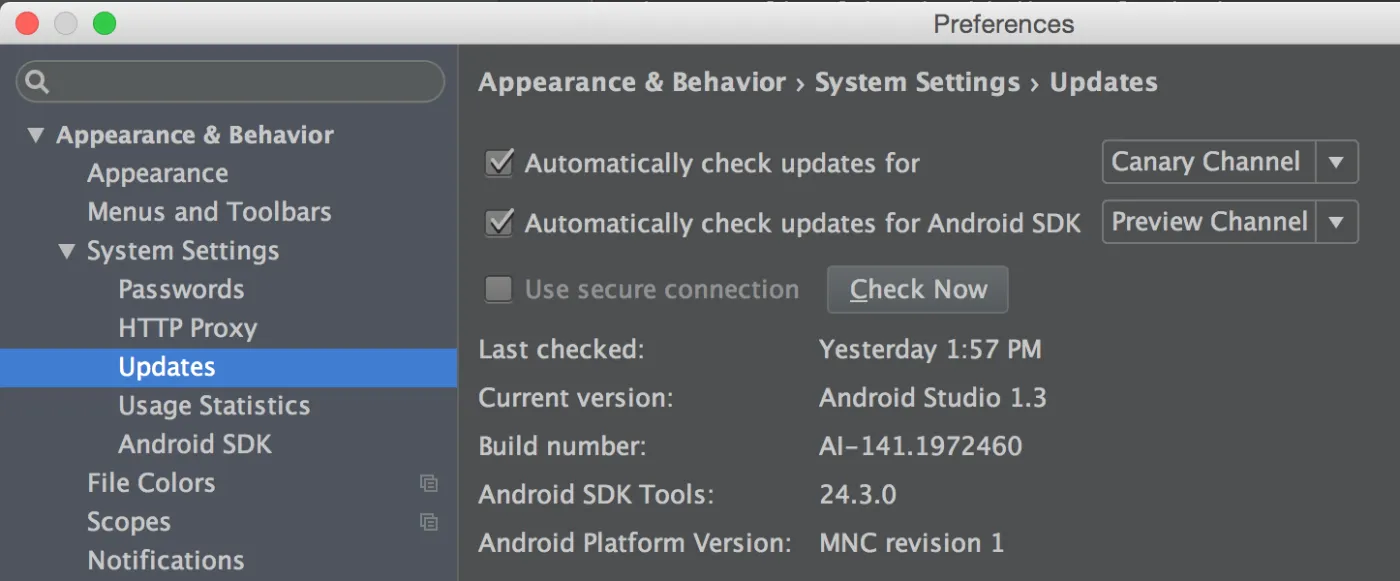
Task: Collapse the Appearance & Behavior section
Action: click(36, 135)
